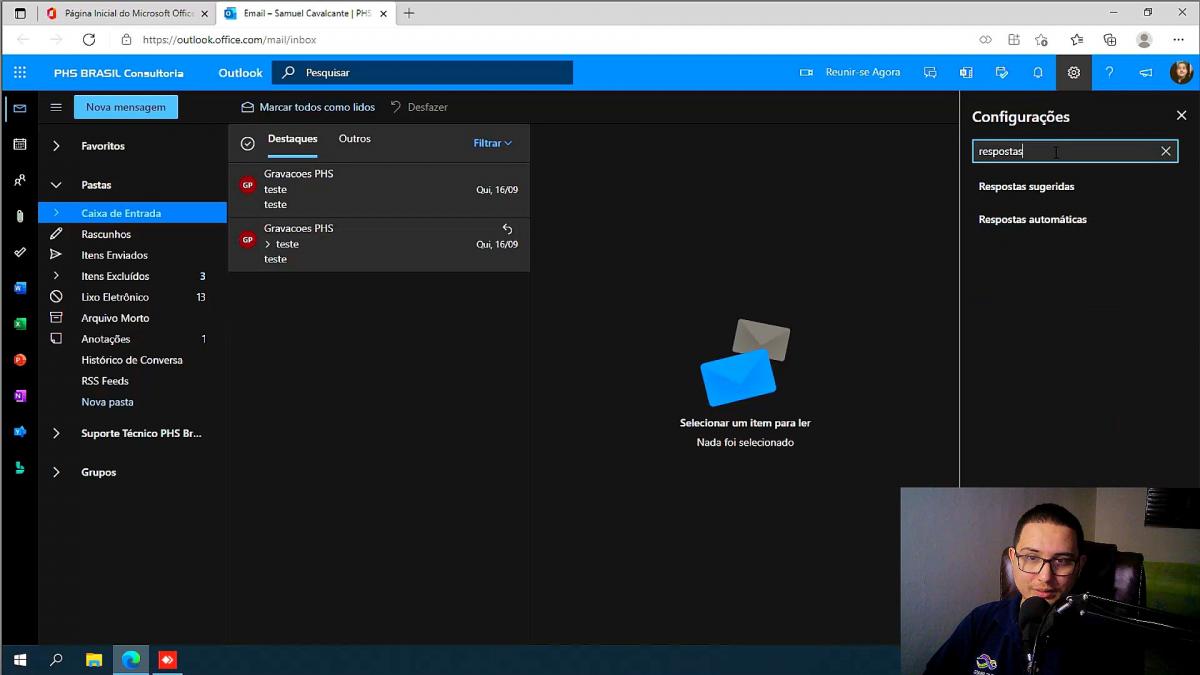Open notifications bell icon

[1038, 72]
